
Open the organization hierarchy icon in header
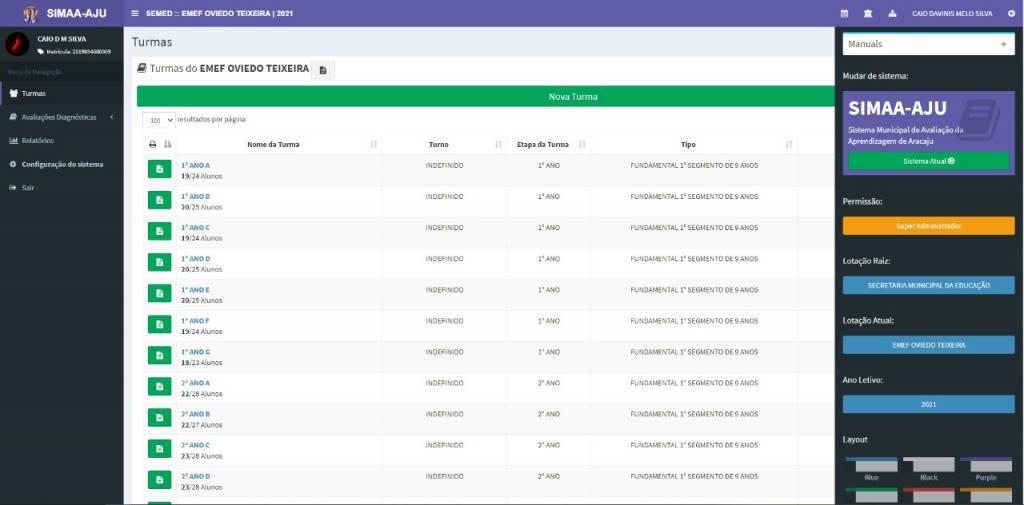(x=891, y=13)
